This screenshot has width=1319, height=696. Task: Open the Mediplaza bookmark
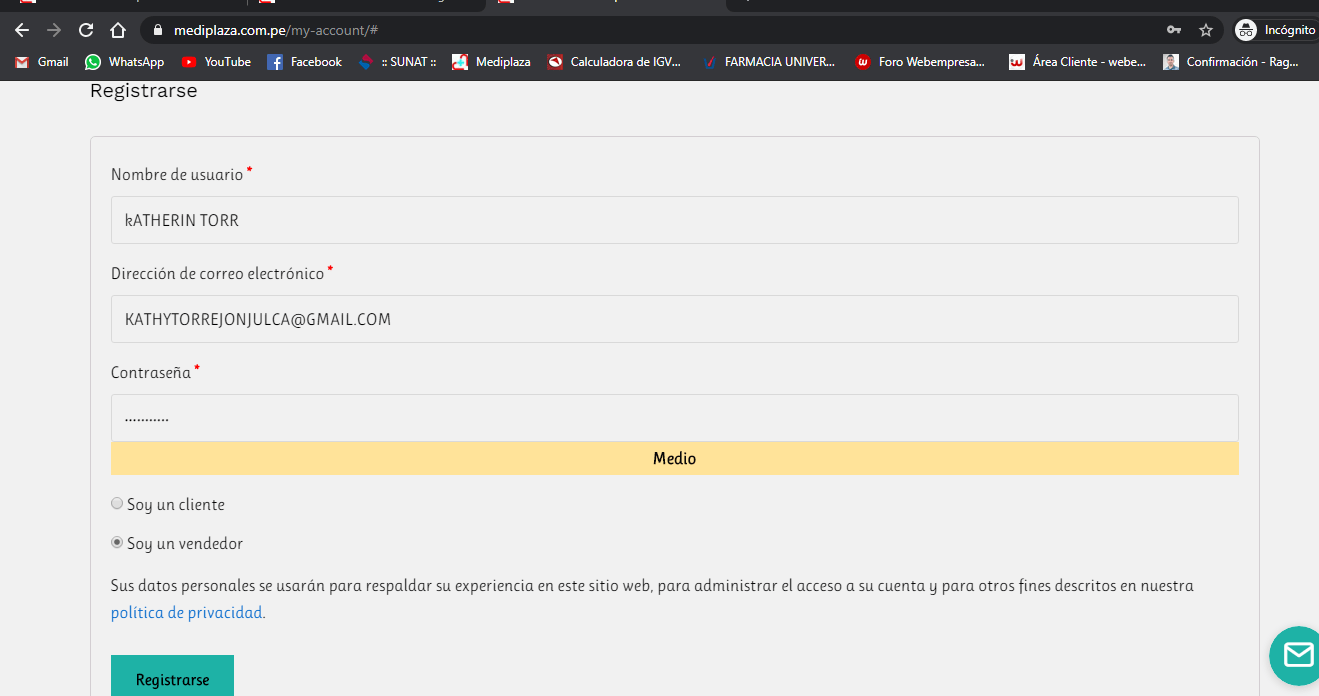(491, 62)
